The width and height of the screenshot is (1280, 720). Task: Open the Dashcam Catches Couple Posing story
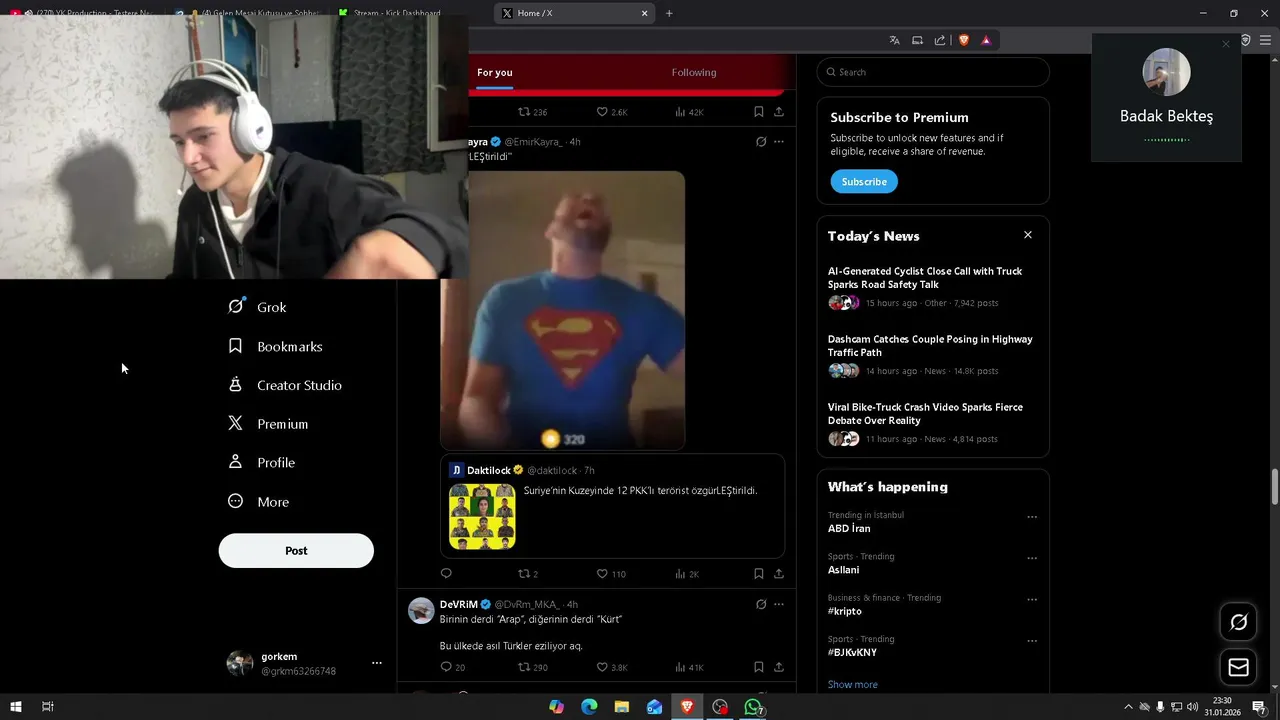click(x=933, y=355)
